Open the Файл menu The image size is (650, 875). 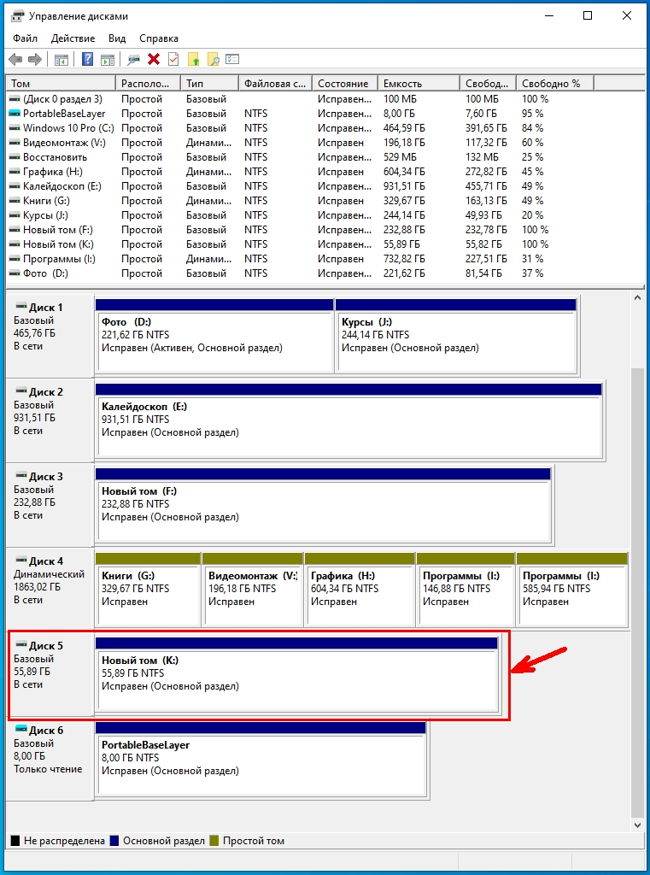(x=25, y=39)
